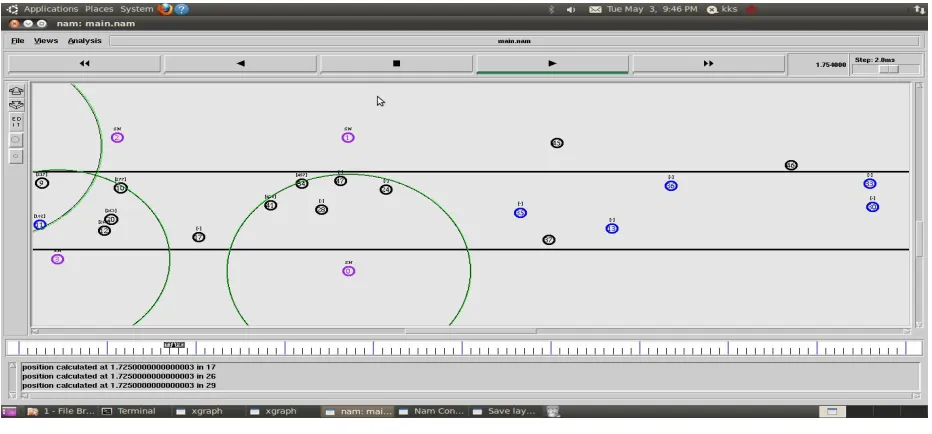Select purple sink node 0

348,271
